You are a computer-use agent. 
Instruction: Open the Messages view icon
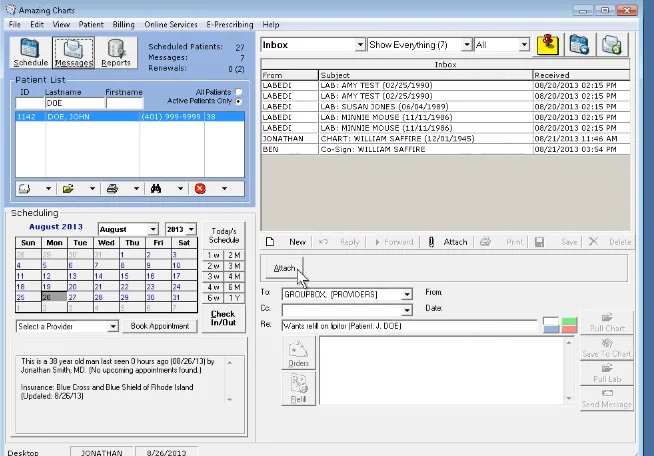[x=73, y=53]
